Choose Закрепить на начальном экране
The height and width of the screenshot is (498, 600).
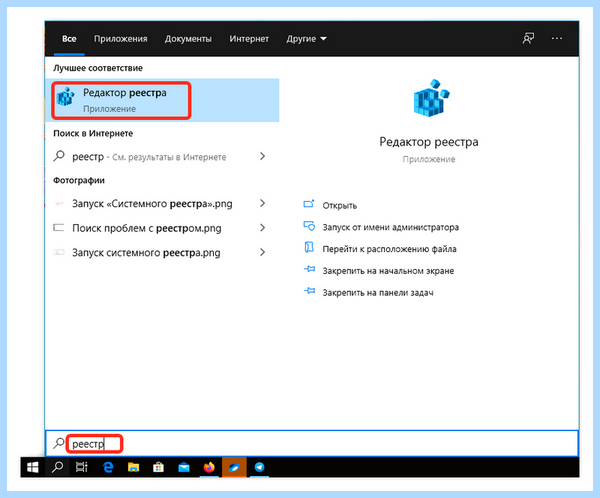click(388, 271)
